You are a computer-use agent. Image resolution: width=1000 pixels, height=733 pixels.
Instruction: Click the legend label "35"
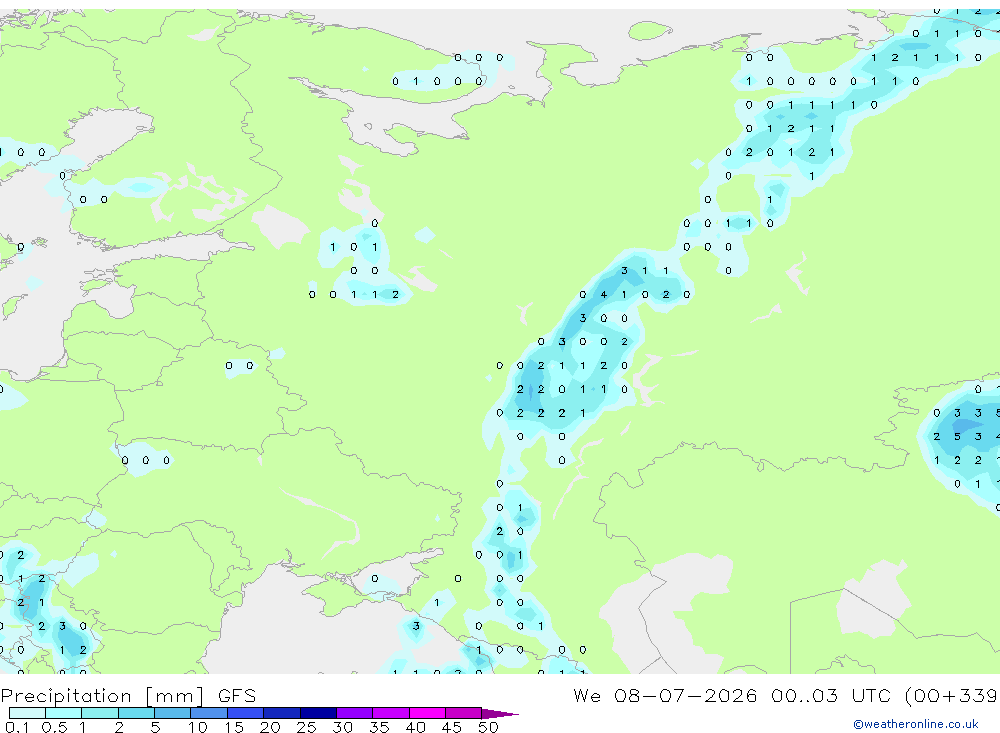(379, 727)
